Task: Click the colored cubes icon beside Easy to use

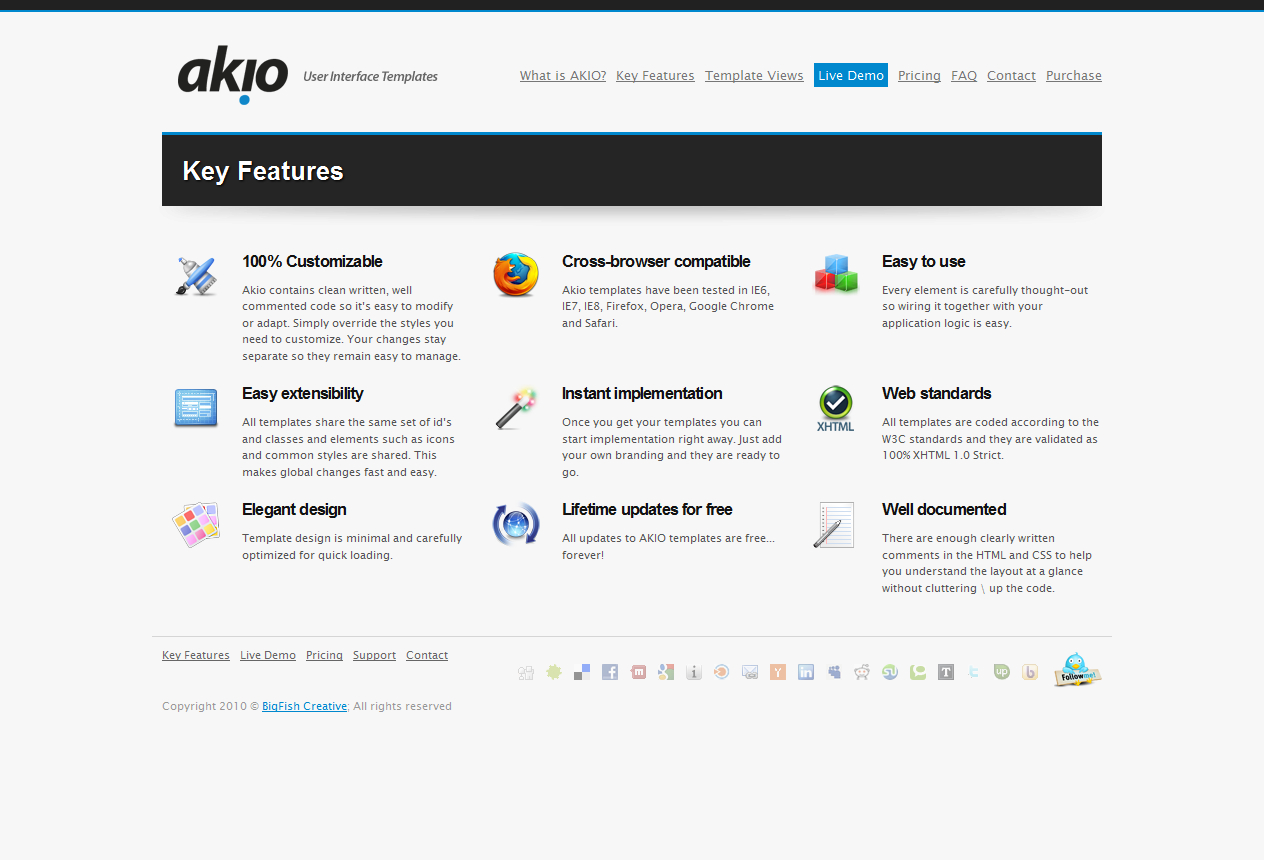Action: click(x=836, y=273)
